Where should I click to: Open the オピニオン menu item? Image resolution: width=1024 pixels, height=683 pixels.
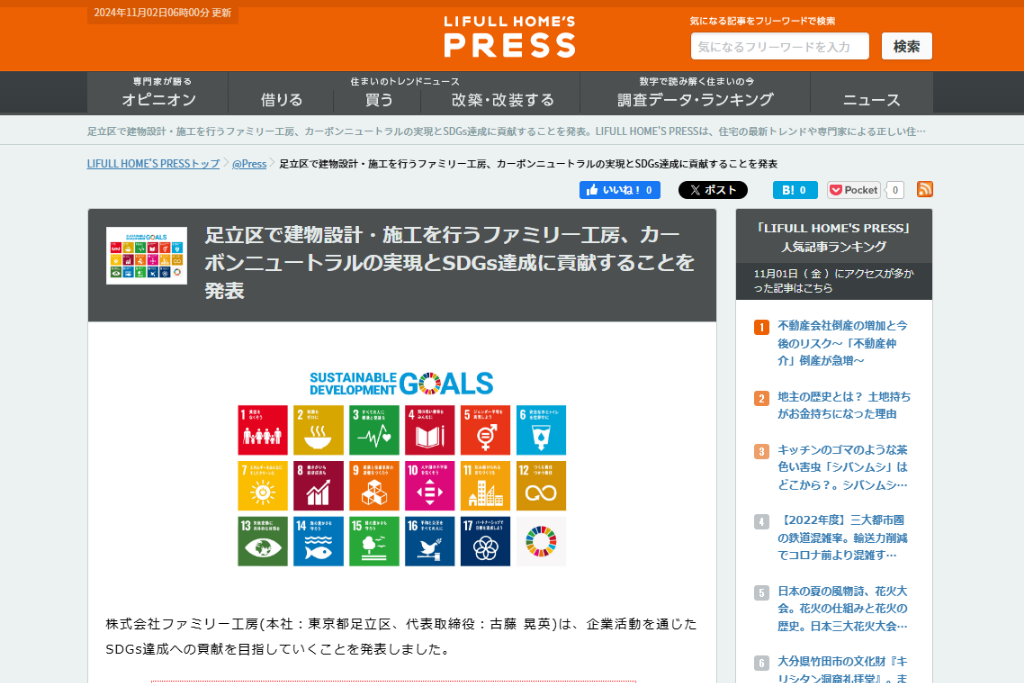(158, 93)
